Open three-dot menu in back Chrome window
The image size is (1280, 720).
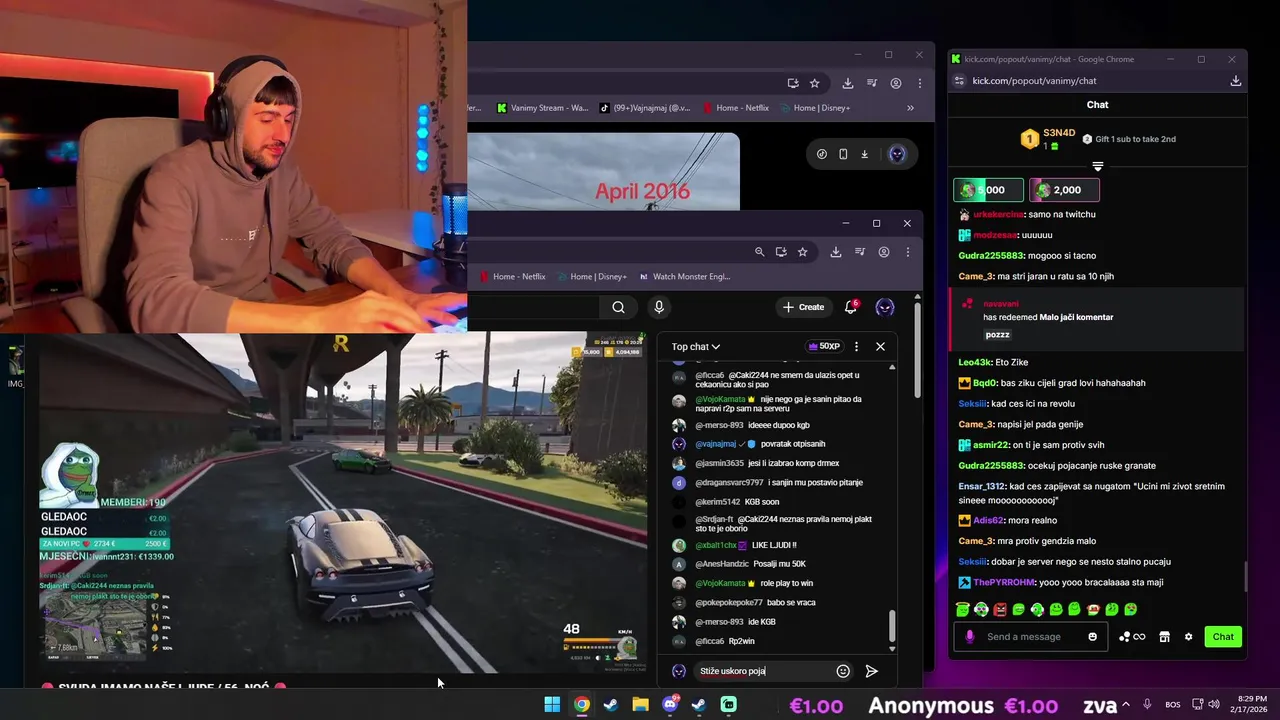click(920, 83)
